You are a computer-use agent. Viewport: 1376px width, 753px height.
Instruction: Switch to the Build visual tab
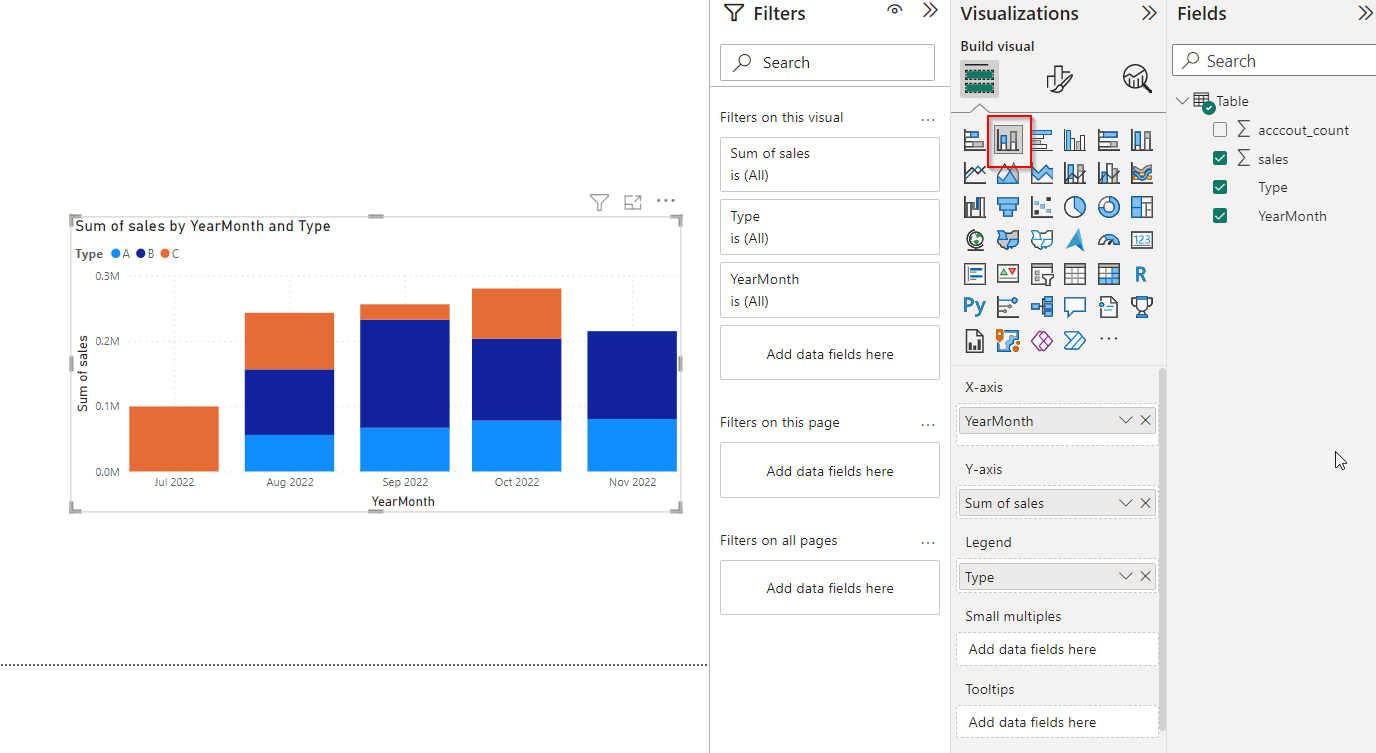pyautogui.click(x=979, y=77)
